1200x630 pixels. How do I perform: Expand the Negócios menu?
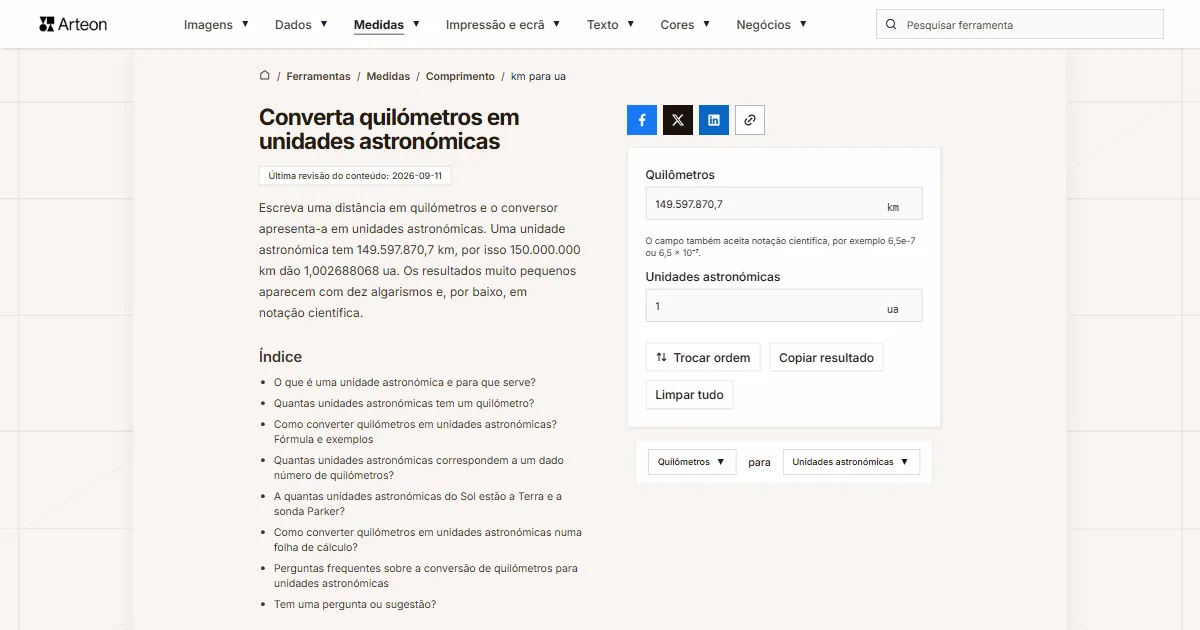(771, 25)
